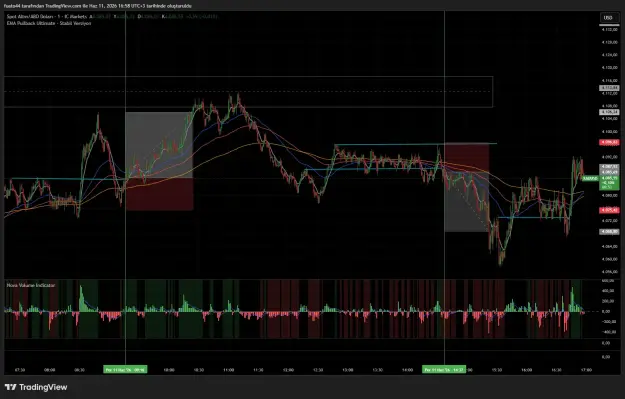
Task: Click the upper red price tag near 4.096
Action: click(x=609, y=142)
